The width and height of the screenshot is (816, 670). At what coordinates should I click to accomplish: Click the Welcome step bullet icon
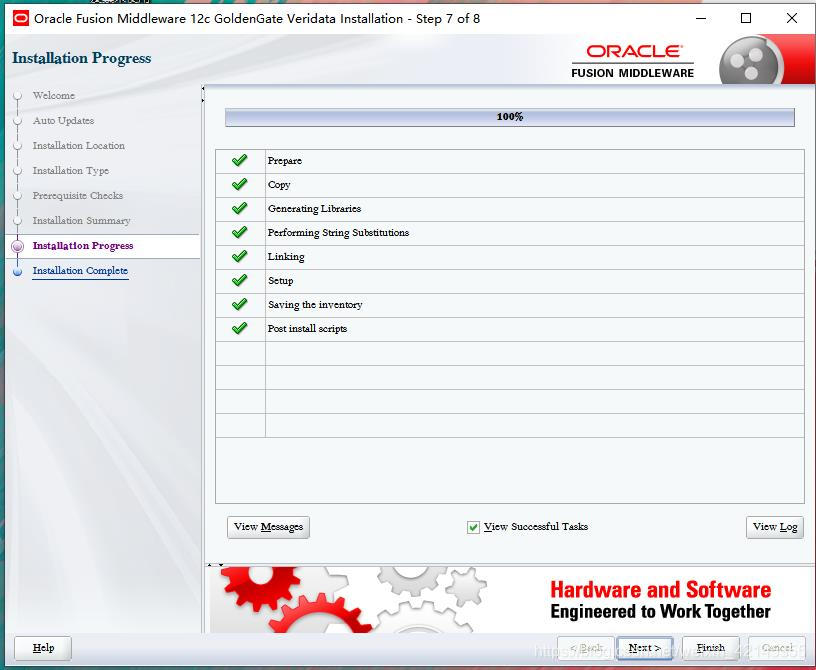[x=18, y=96]
